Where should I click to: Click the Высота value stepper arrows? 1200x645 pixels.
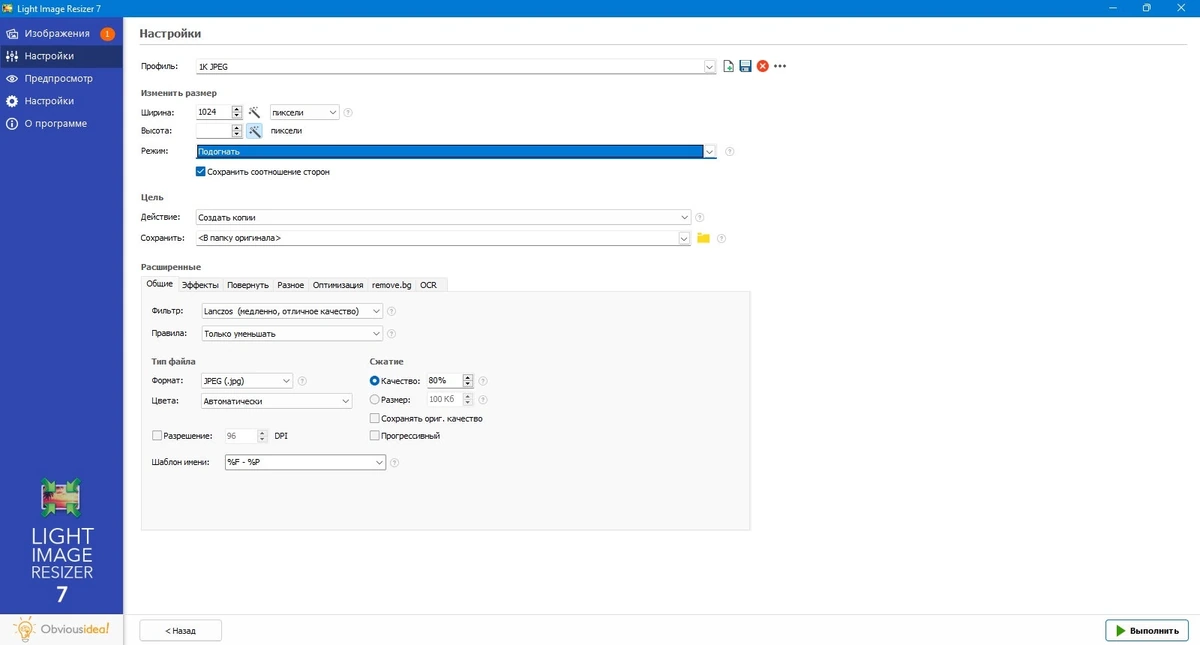tap(237, 131)
